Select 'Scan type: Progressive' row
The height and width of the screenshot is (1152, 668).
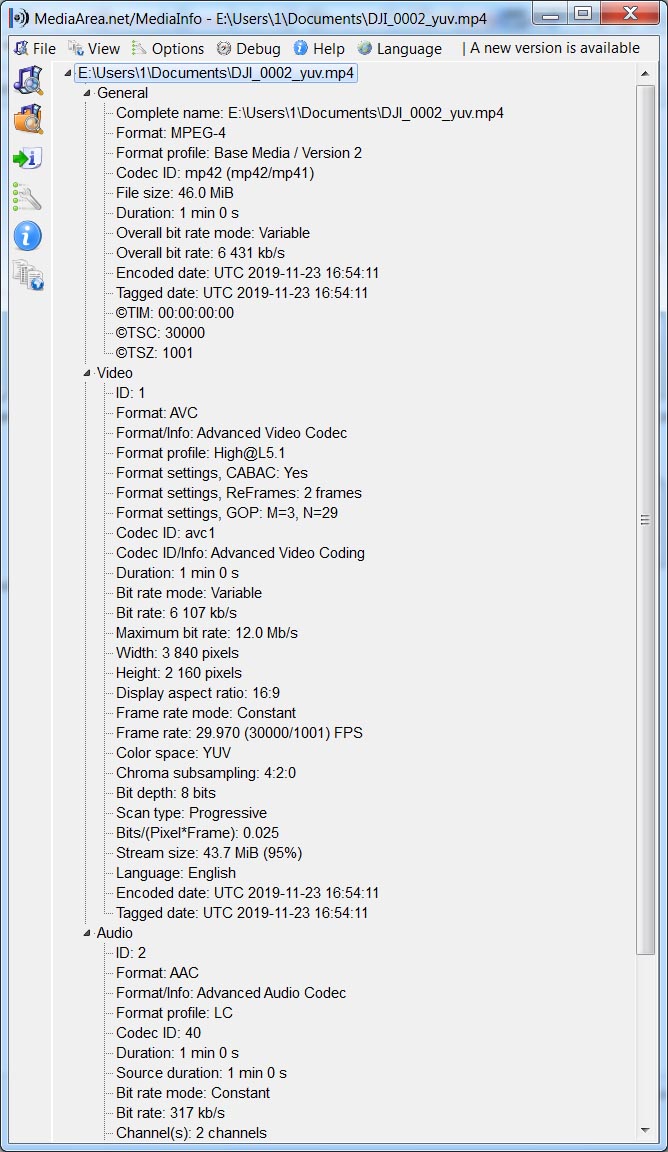coord(191,813)
